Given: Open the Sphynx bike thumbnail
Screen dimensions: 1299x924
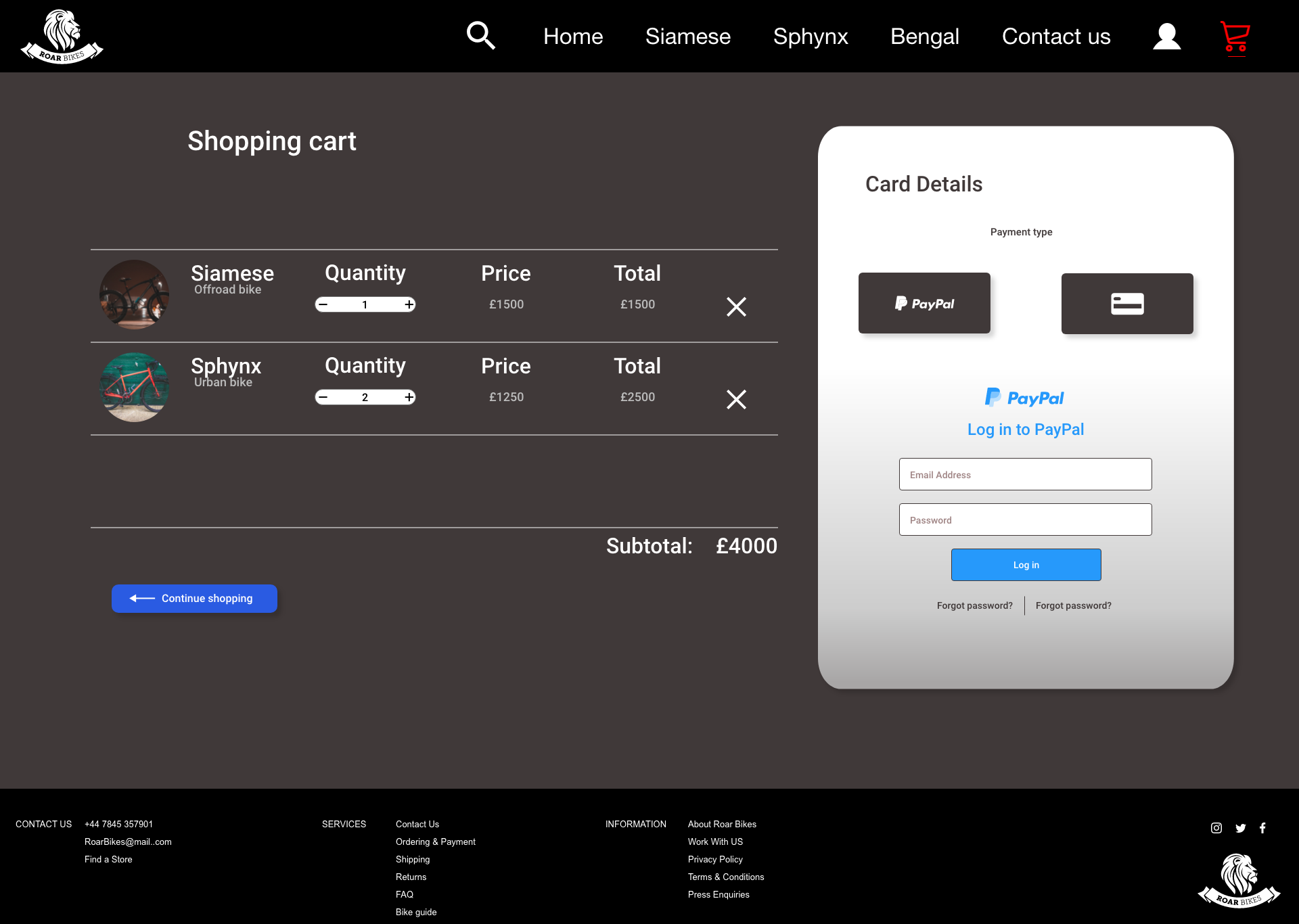Looking at the screenshot, I should pos(134,387).
